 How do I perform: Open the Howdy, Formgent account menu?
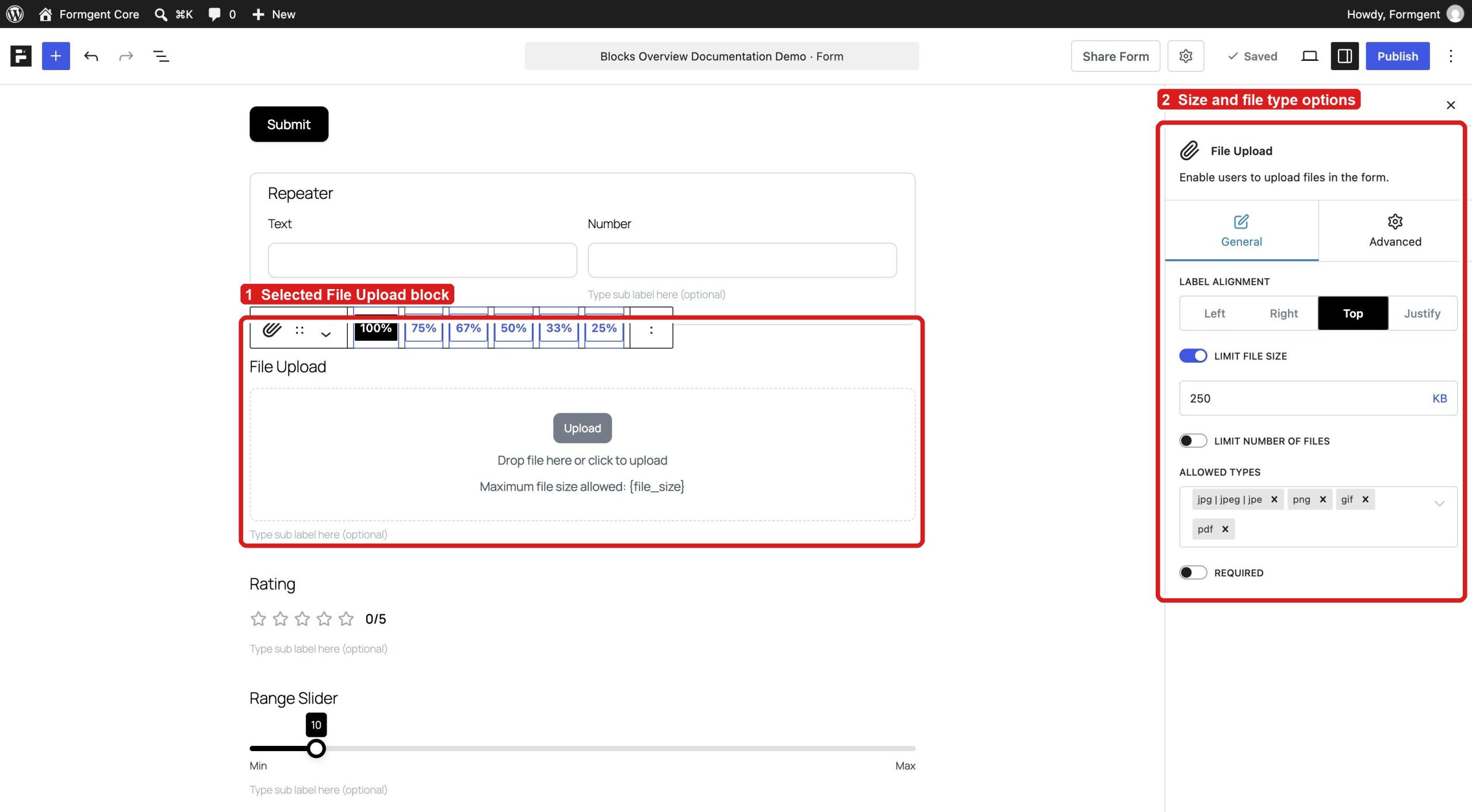coord(1404,14)
